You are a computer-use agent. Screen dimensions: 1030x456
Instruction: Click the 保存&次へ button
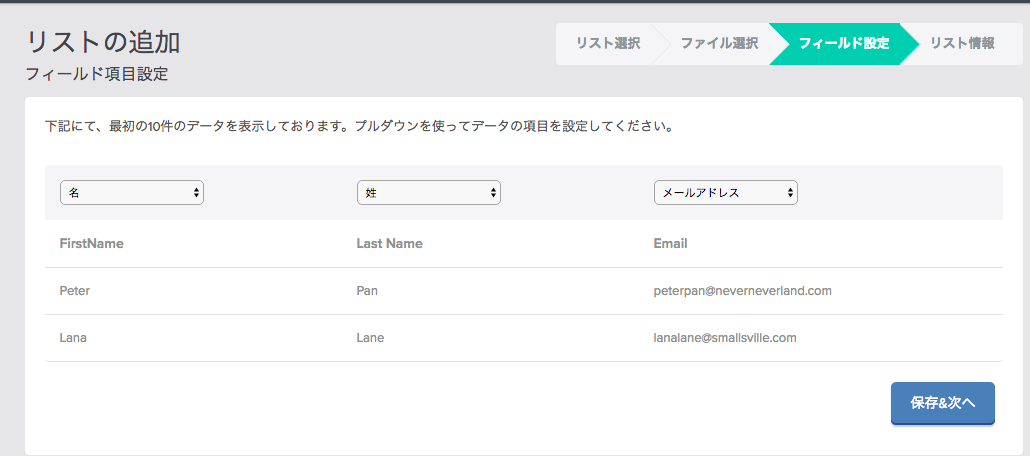coord(943,403)
